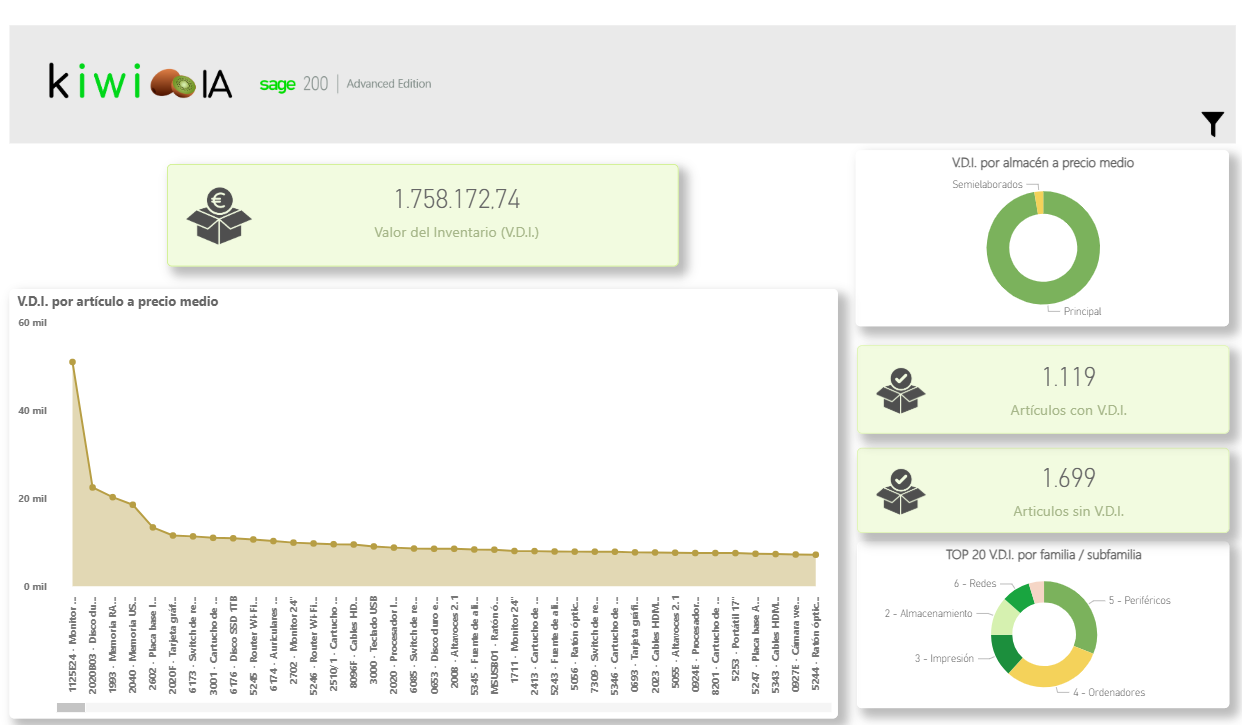Click the Artículos sin V.D.I. card value

point(1068,478)
